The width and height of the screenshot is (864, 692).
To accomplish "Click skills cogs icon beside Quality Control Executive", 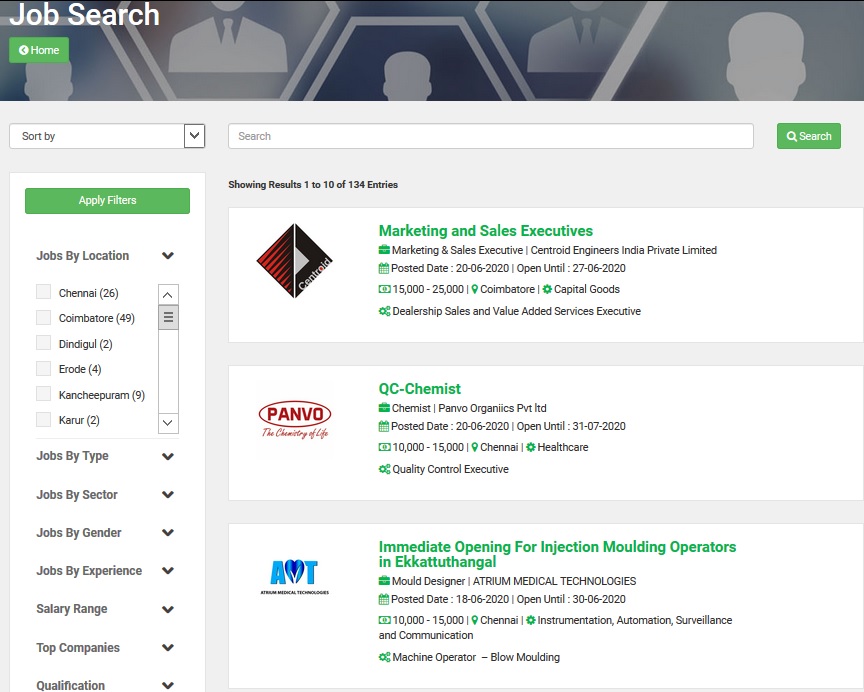I will tap(384, 469).
